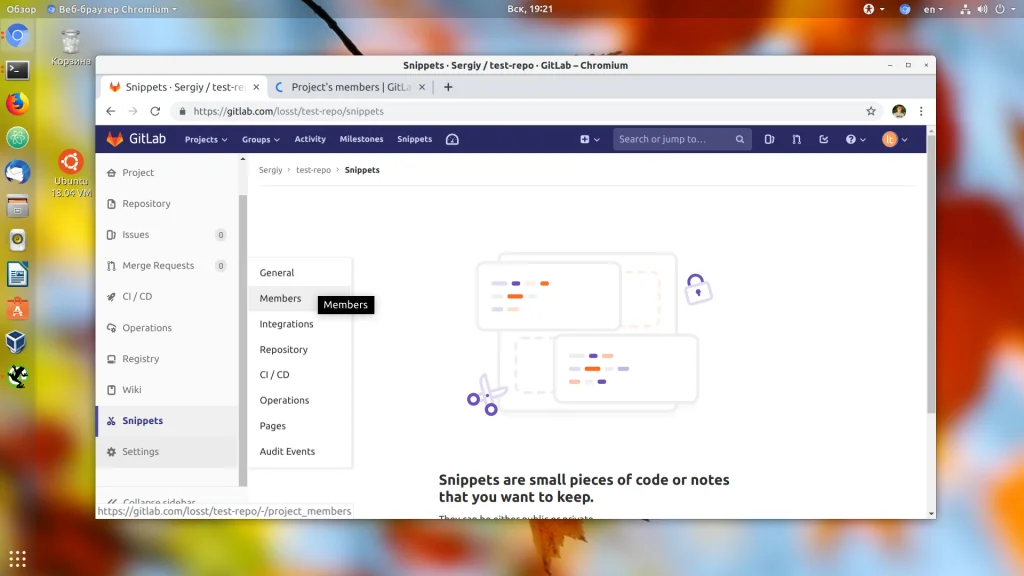Go back in browser history
The image size is (1024, 576).
tap(110, 111)
